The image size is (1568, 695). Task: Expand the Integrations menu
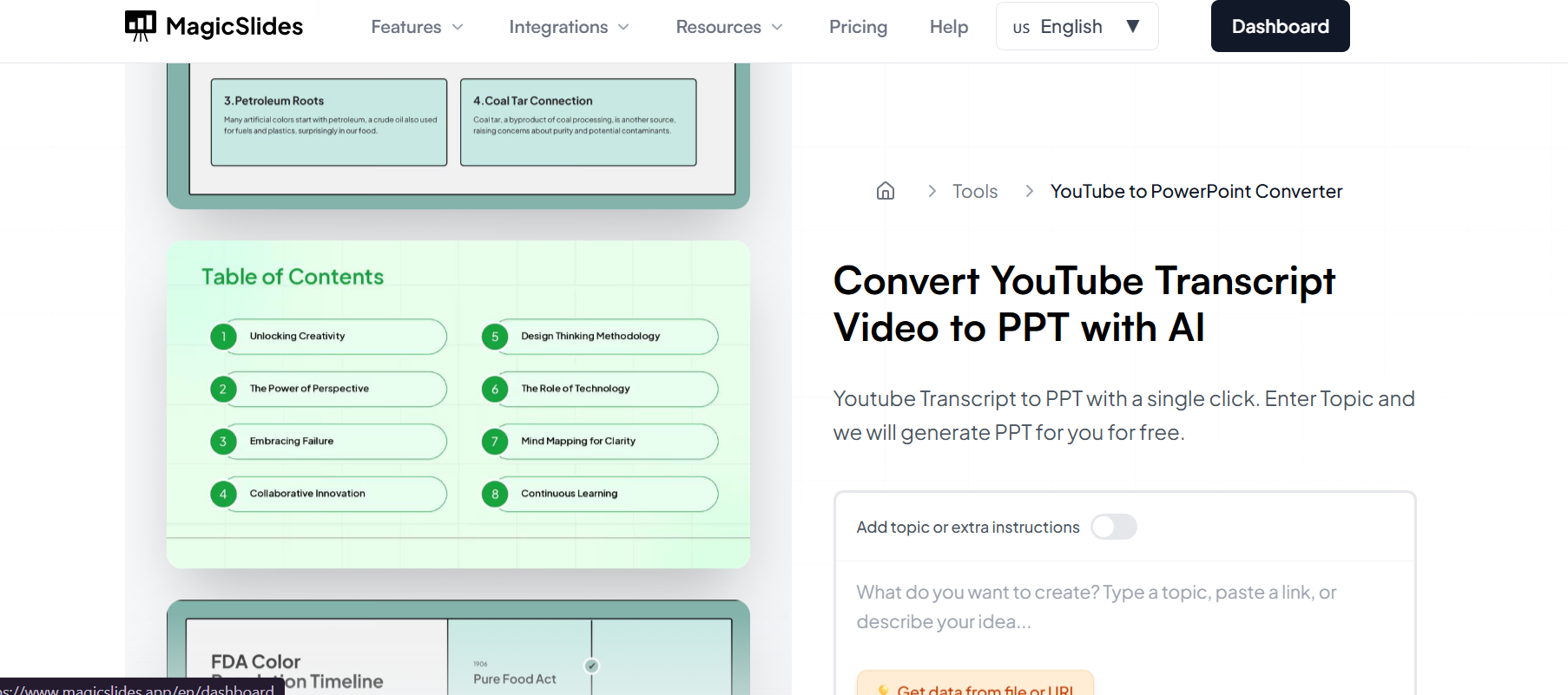click(x=569, y=27)
